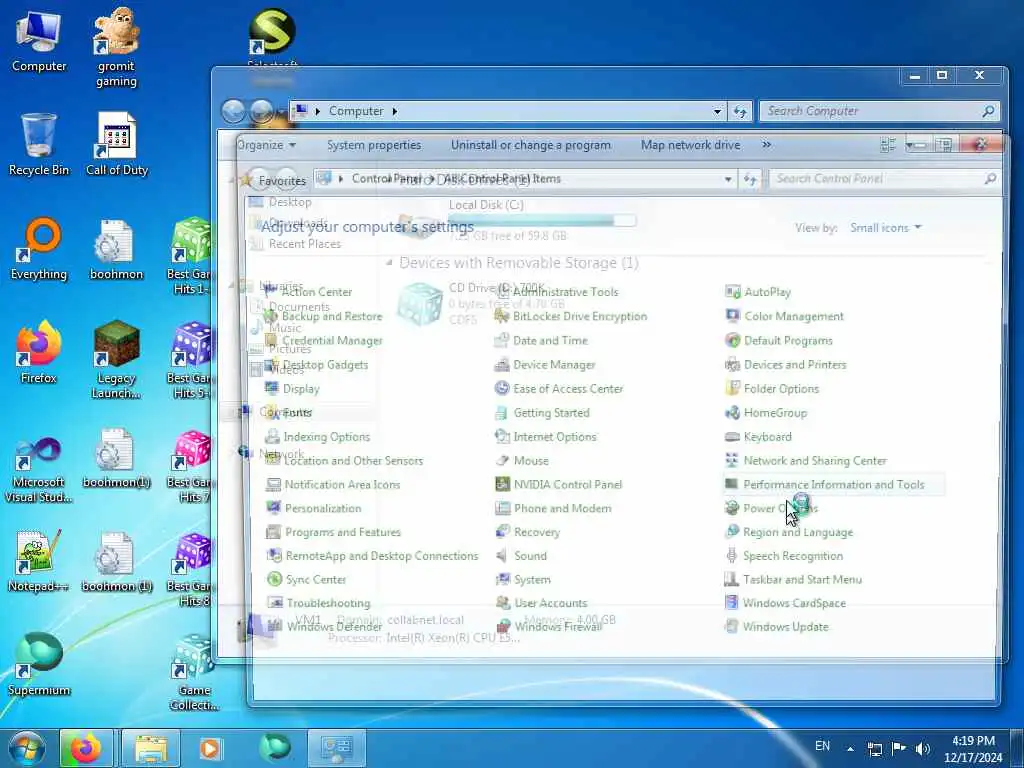Open NVIDIA Control Panel item
Viewport: 1024px width, 768px height.
click(558, 484)
